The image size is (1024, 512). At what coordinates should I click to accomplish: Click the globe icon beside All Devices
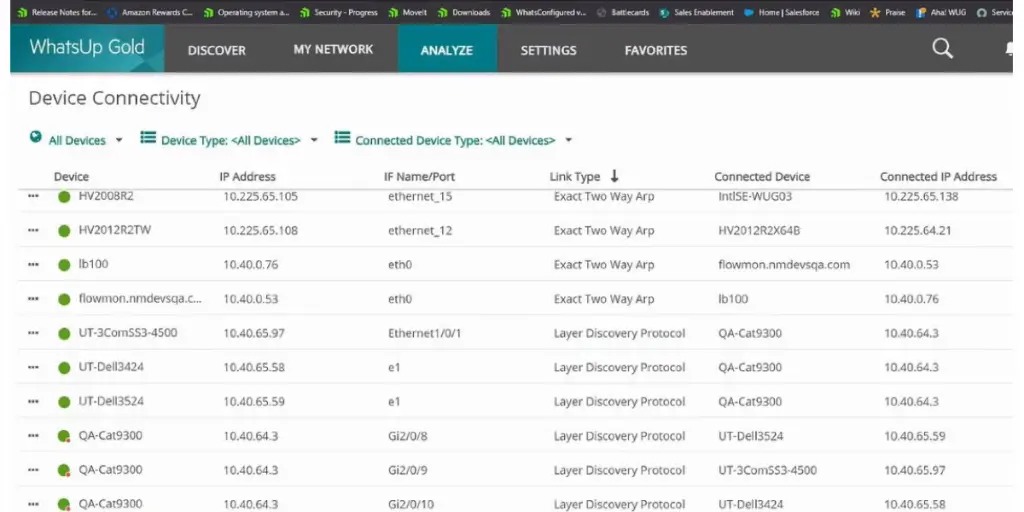pyautogui.click(x=36, y=138)
